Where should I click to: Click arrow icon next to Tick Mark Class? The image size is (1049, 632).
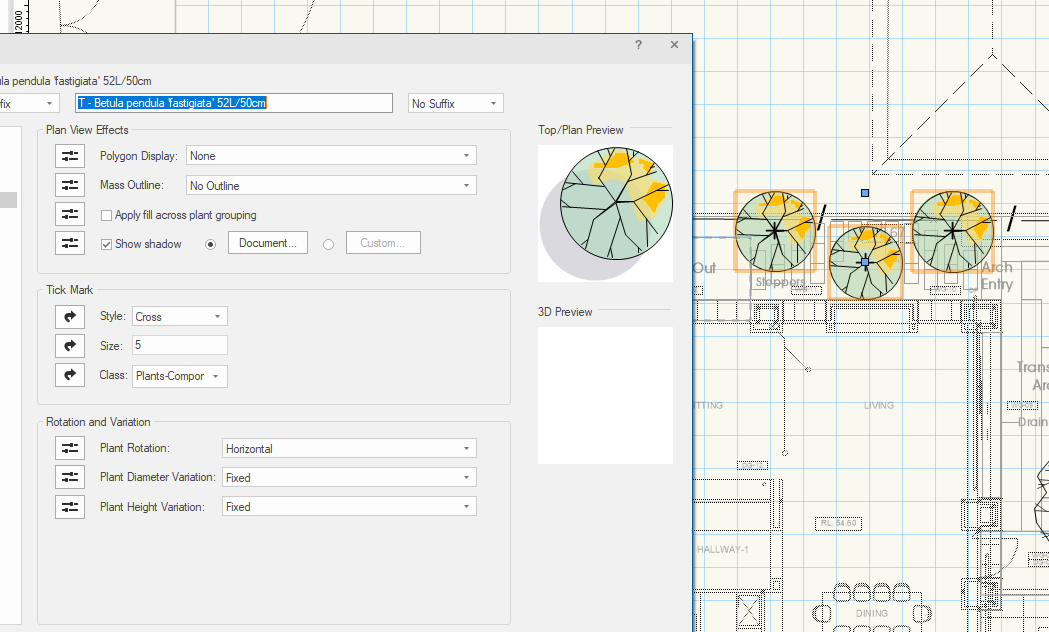click(69, 376)
